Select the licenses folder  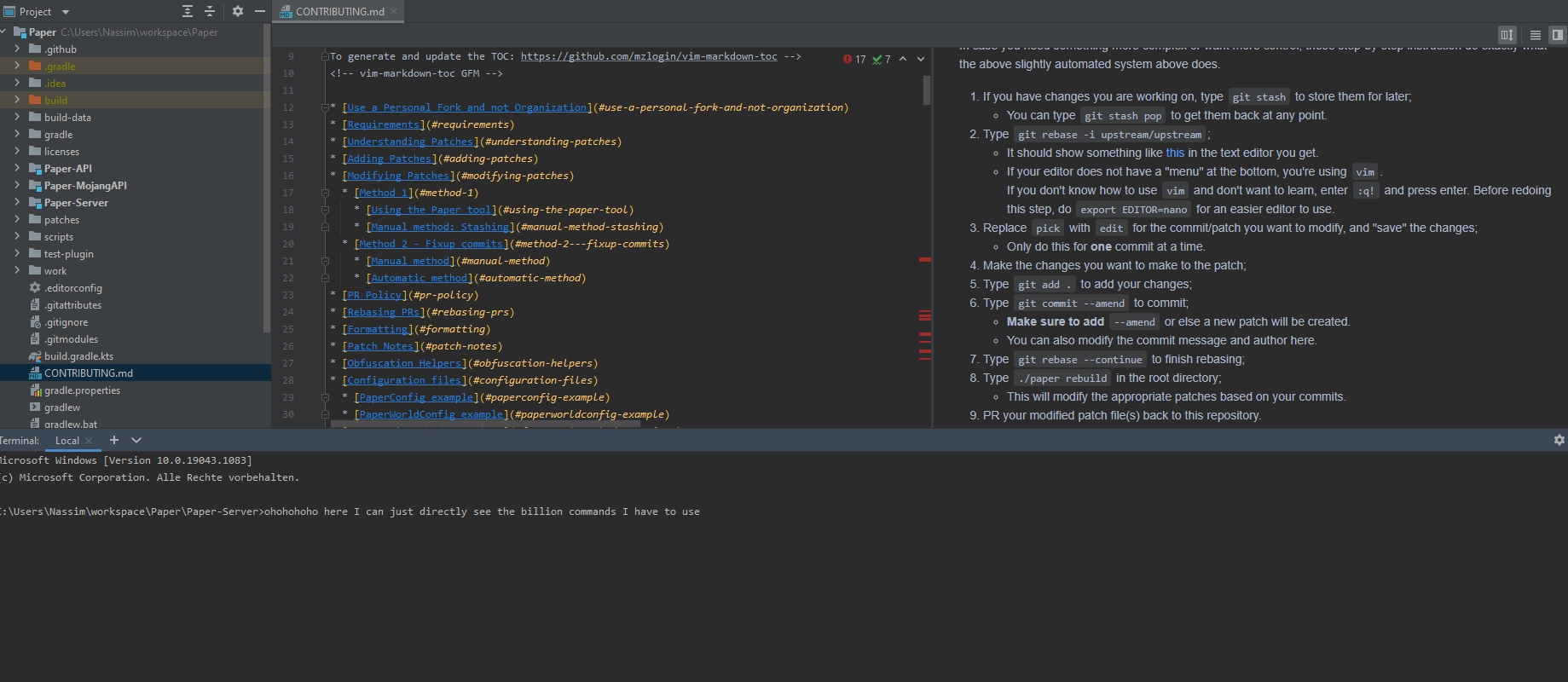(x=61, y=152)
